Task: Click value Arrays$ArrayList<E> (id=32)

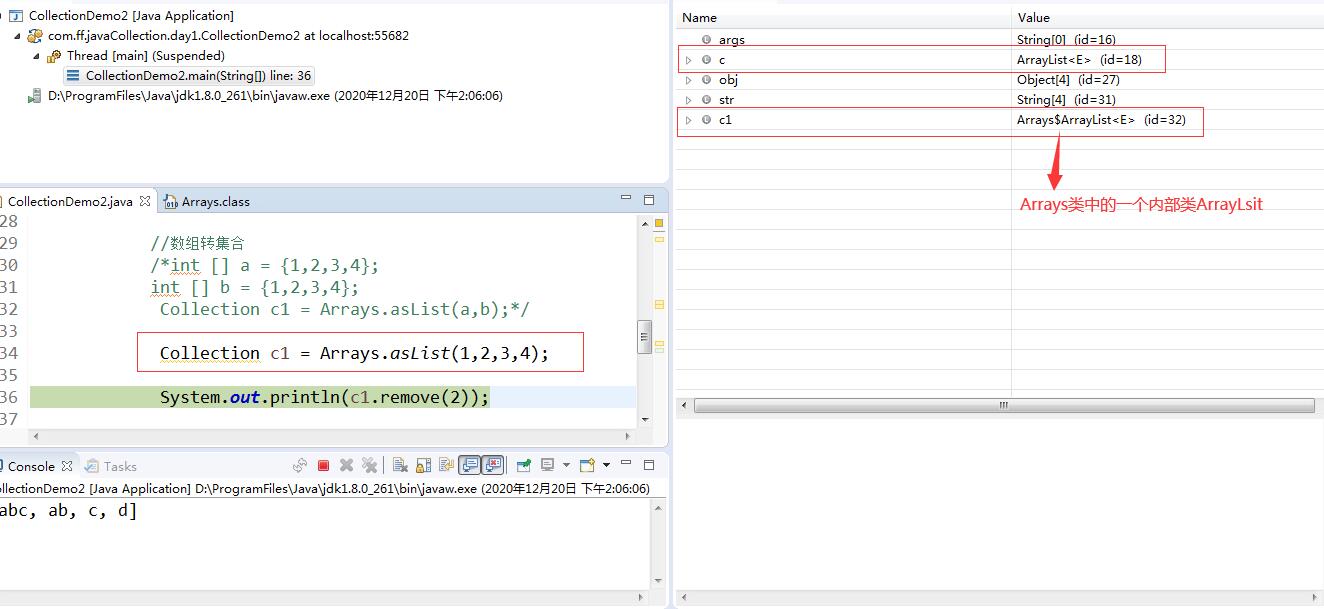Action: (1101, 120)
